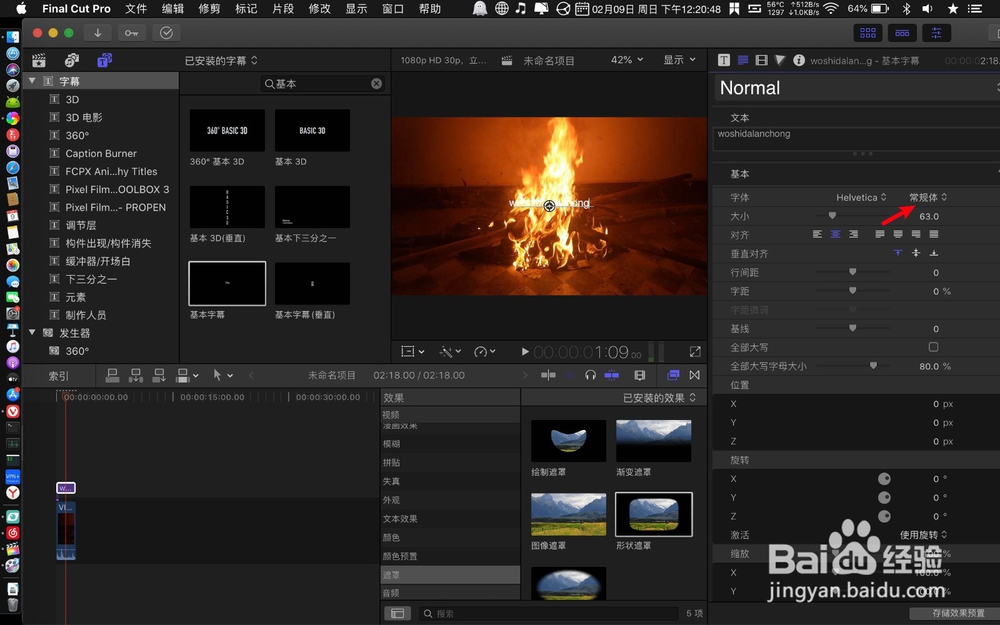Open the Video inspector filmstrip icon

[762, 60]
